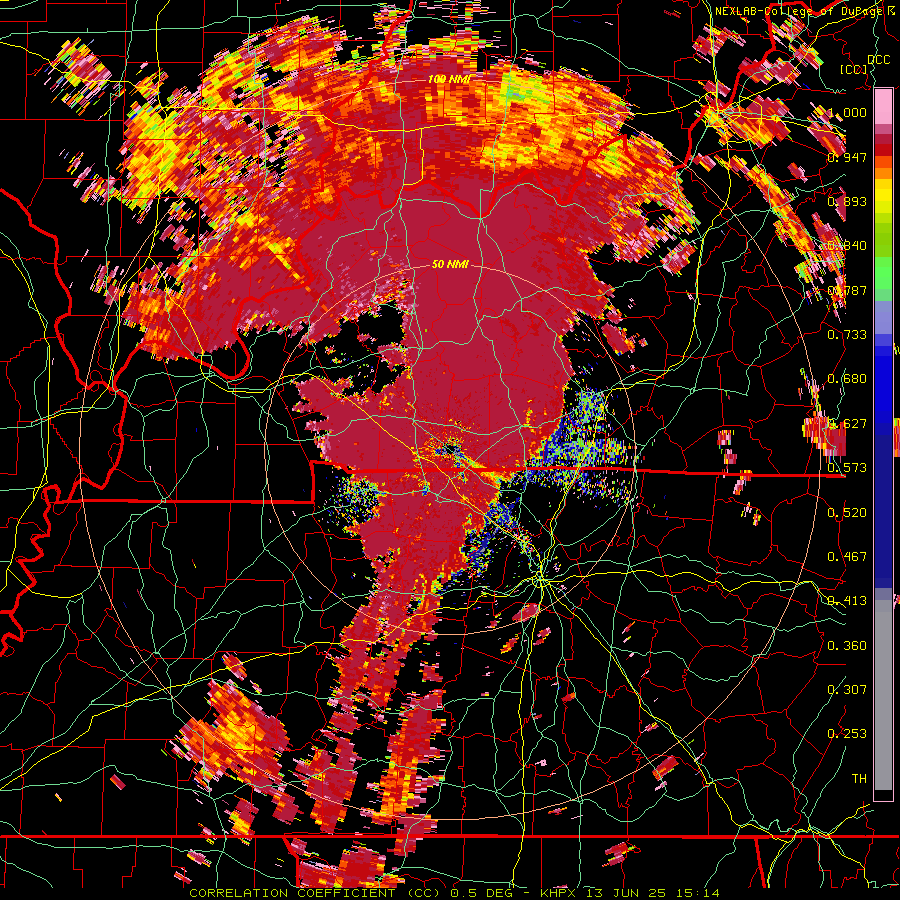The image size is (900, 900).
Task: Click the 0.360 scale value
Action: click(x=847, y=646)
